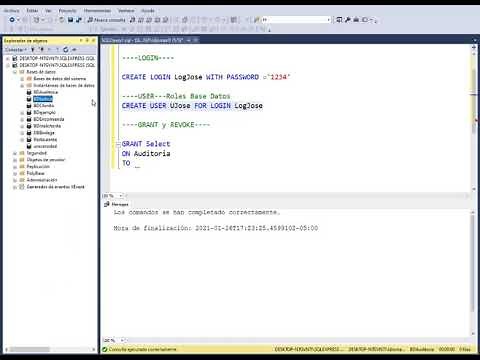Switch to the Mensajes results tab
Screen dimensions: 480x360
point(116,204)
